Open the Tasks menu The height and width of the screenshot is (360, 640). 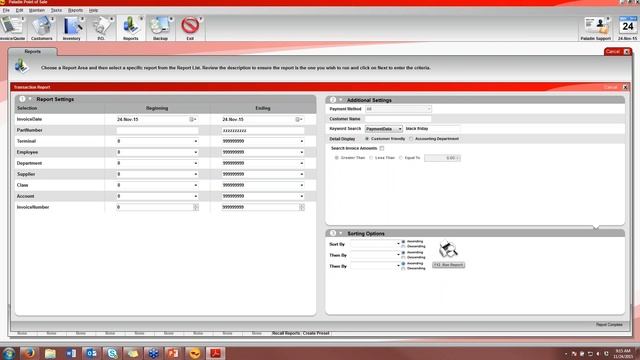pos(56,10)
